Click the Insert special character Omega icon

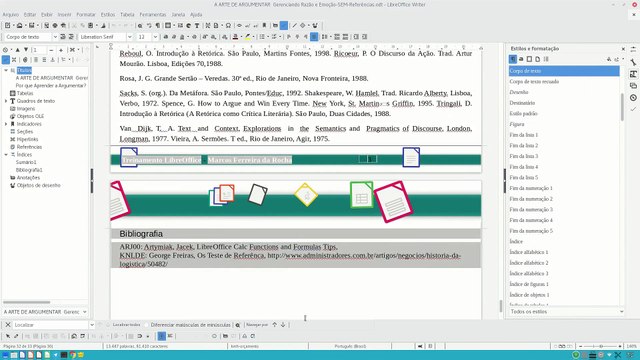coord(228,25)
